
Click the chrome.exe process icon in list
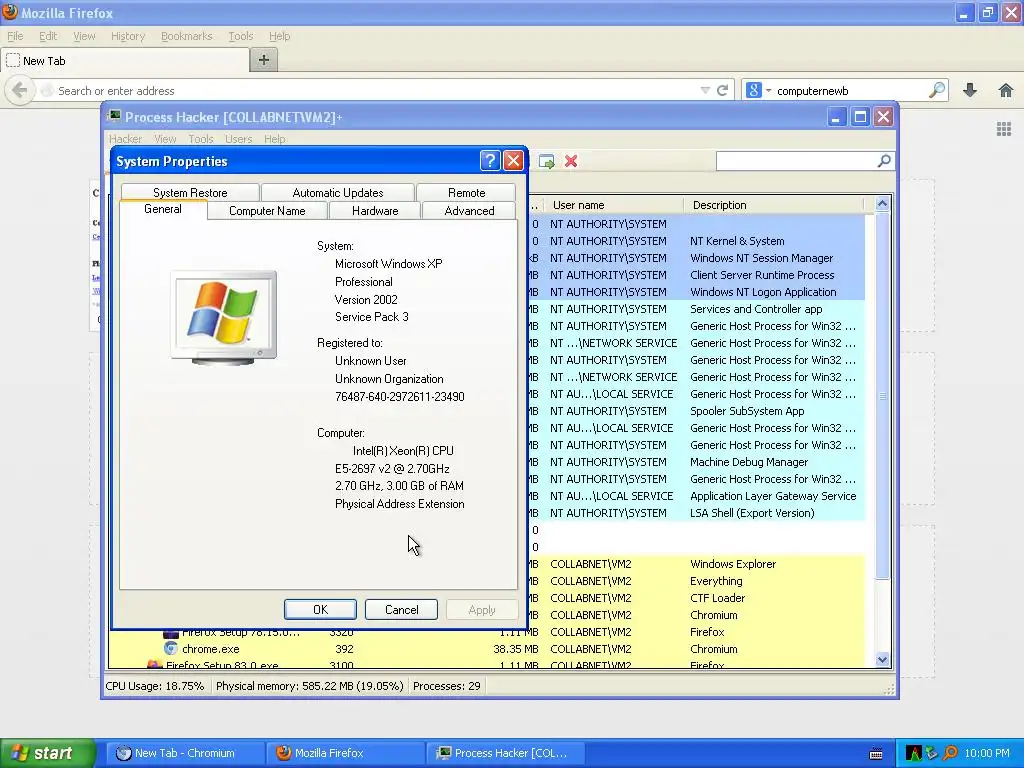pos(170,648)
